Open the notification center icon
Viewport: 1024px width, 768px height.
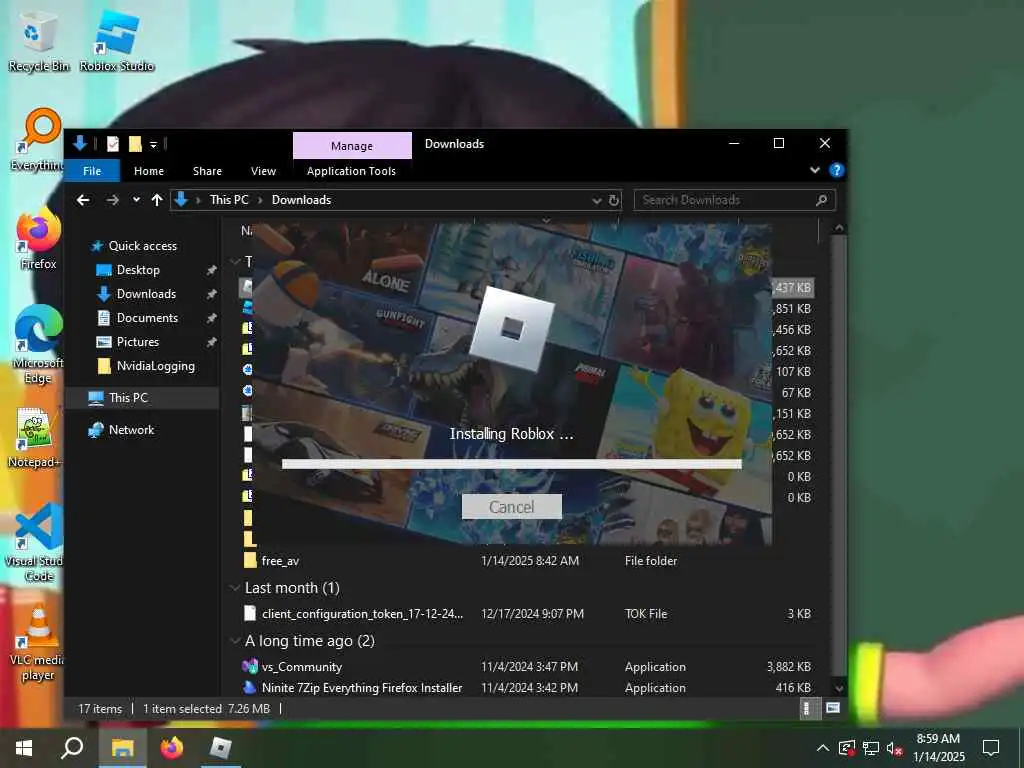click(x=991, y=748)
